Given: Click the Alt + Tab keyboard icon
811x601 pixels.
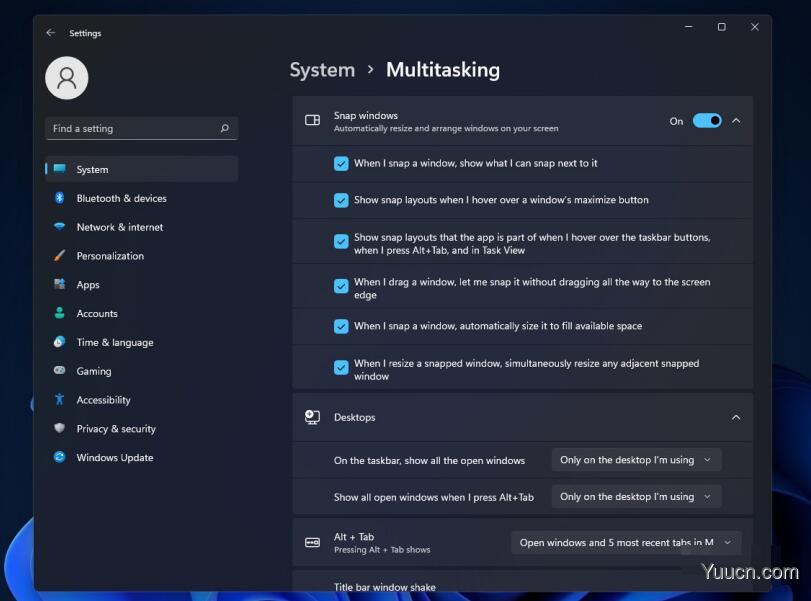Looking at the screenshot, I should 312,542.
